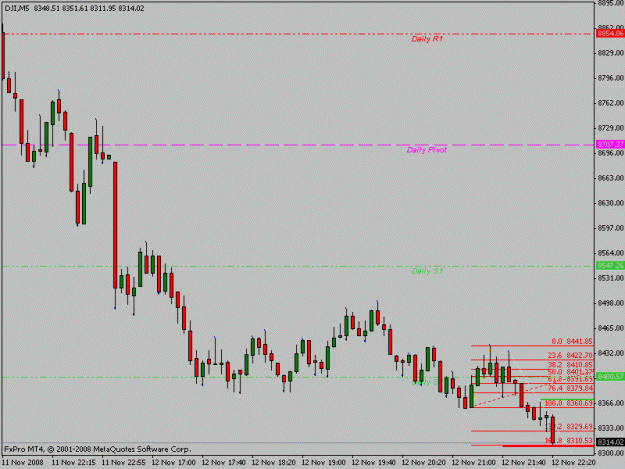Screen dimensions: 625x469
Task: Select Fibonacci level 100.0 8360.69
Action: click(x=569, y=403)
